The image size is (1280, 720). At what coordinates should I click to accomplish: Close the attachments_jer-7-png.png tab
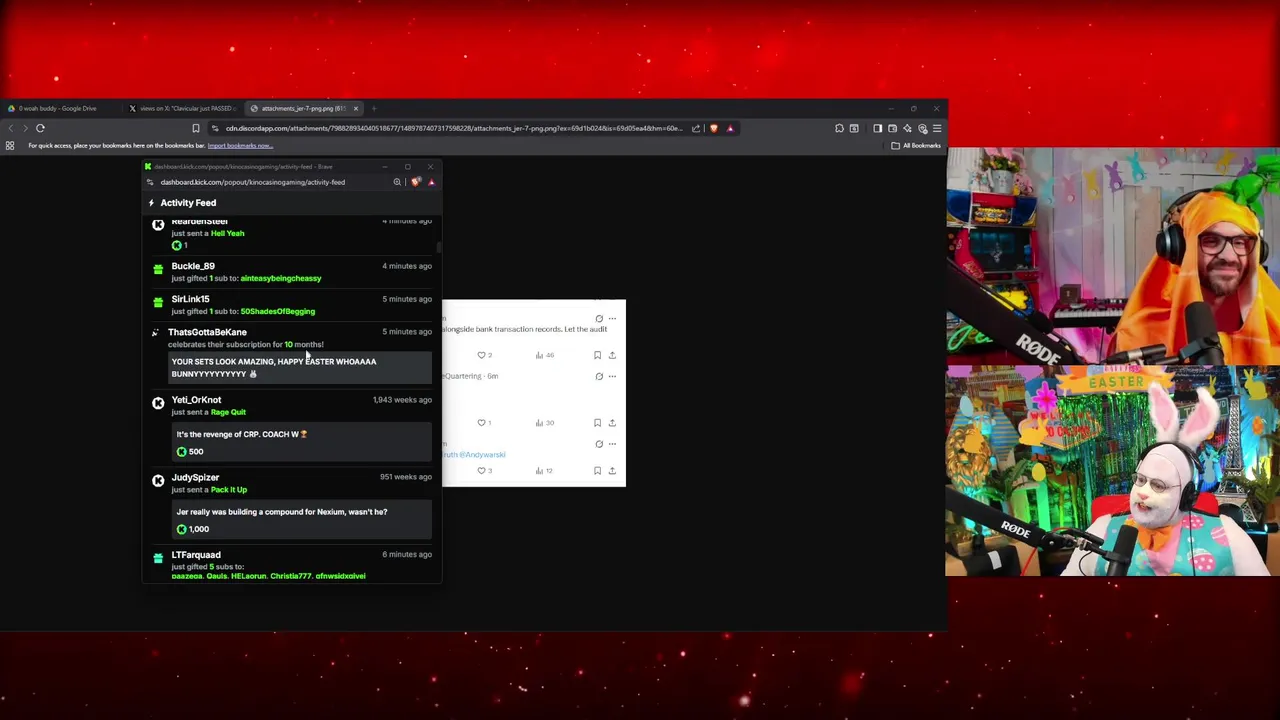pos(355,108)
